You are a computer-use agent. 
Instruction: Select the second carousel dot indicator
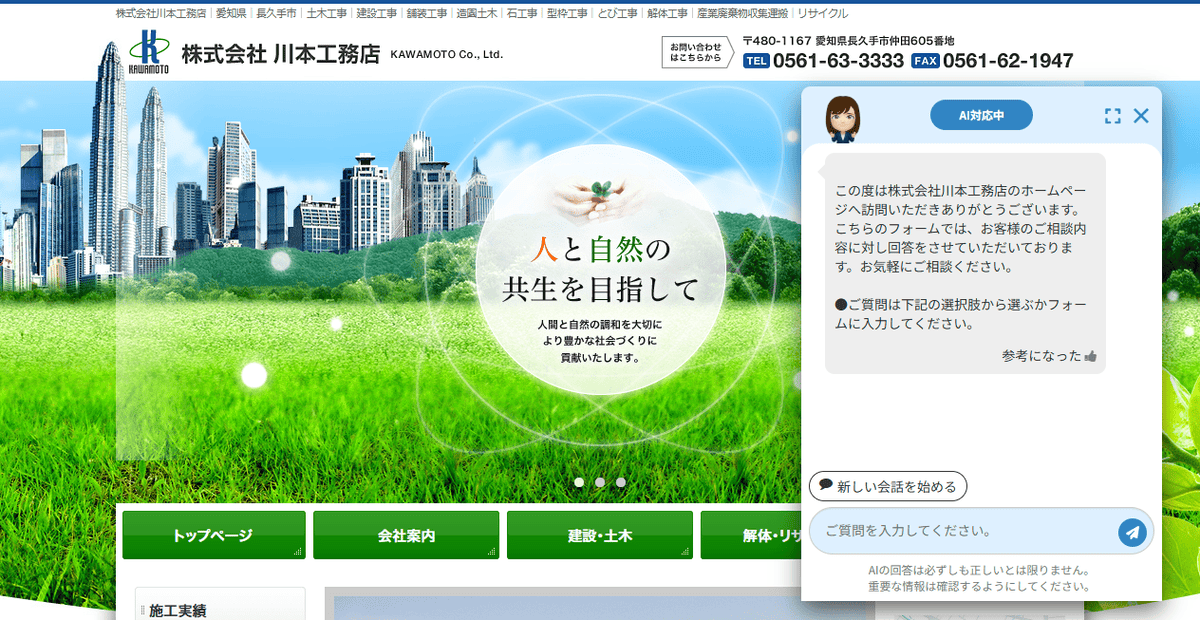601,481
